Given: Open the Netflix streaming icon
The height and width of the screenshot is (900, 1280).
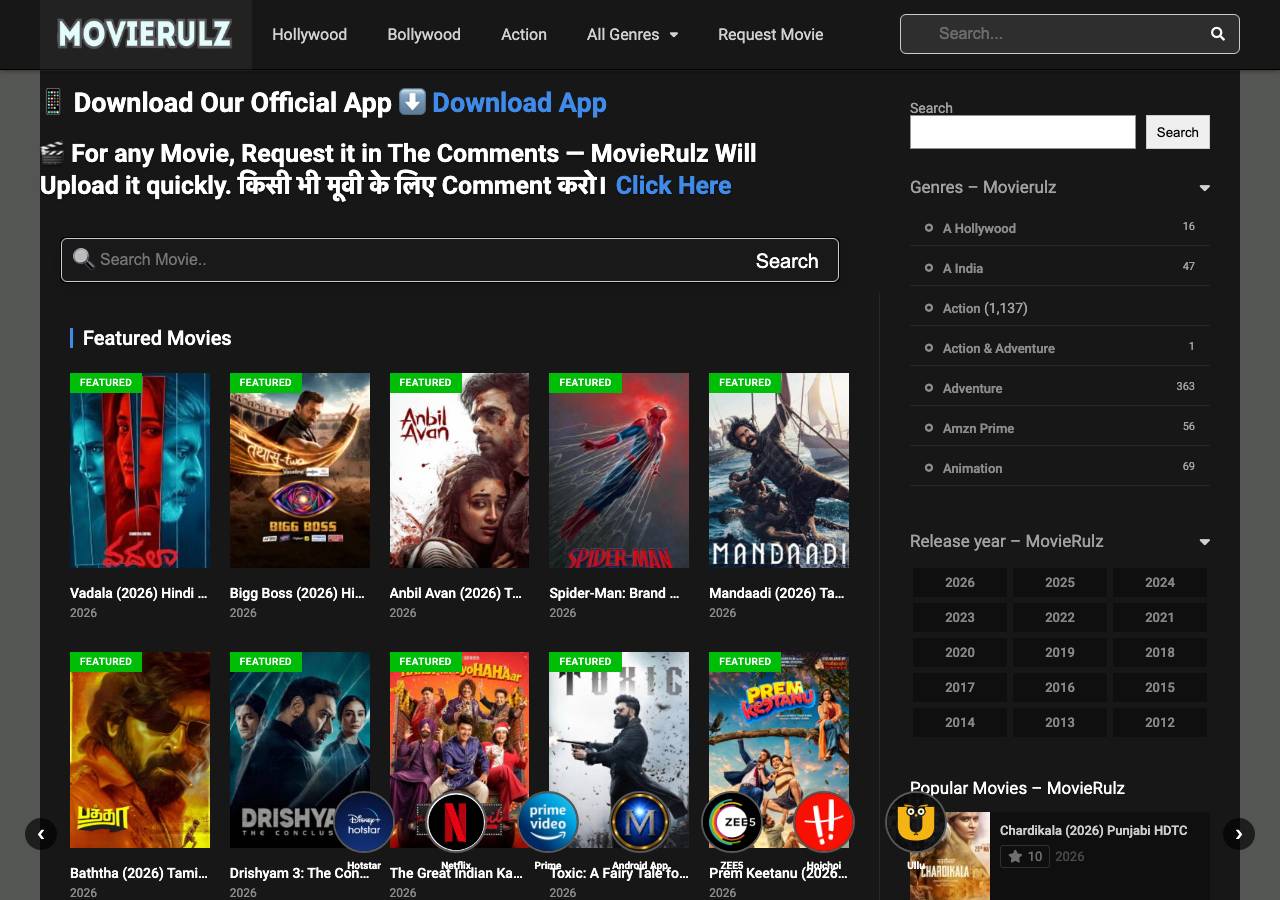Looking at the screenshot, I should pyautogui.click(x=456, y=823).
